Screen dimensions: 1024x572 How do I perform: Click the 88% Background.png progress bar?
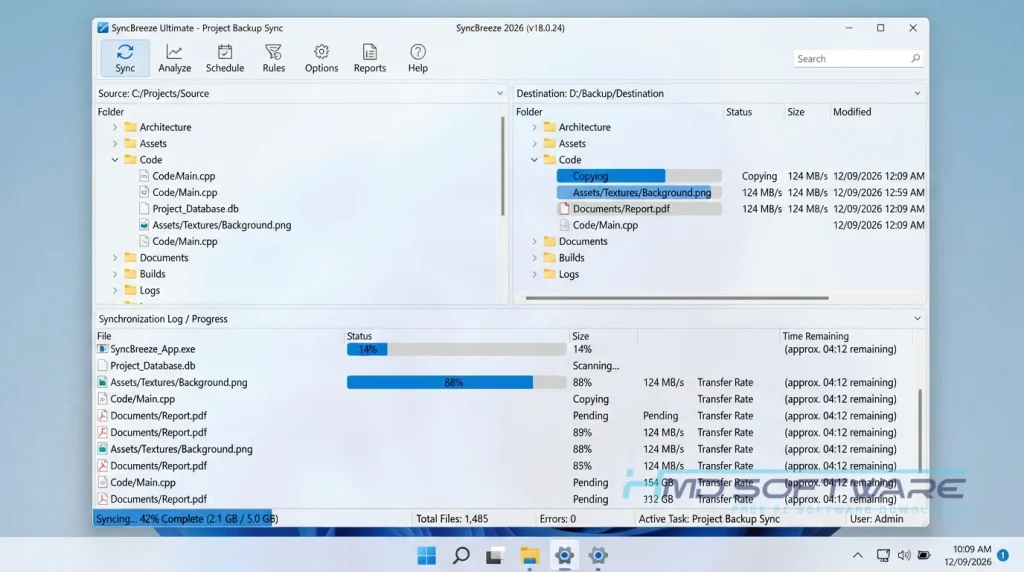point(456,383)
